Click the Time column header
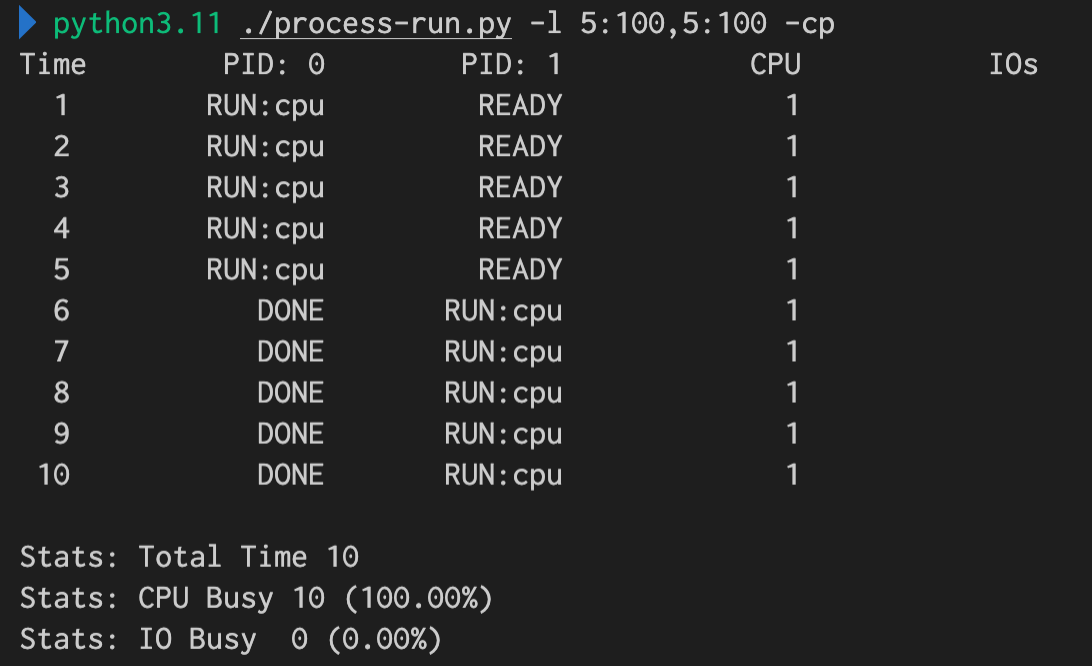Screen dimensions: 1092x666 point(53,65)
